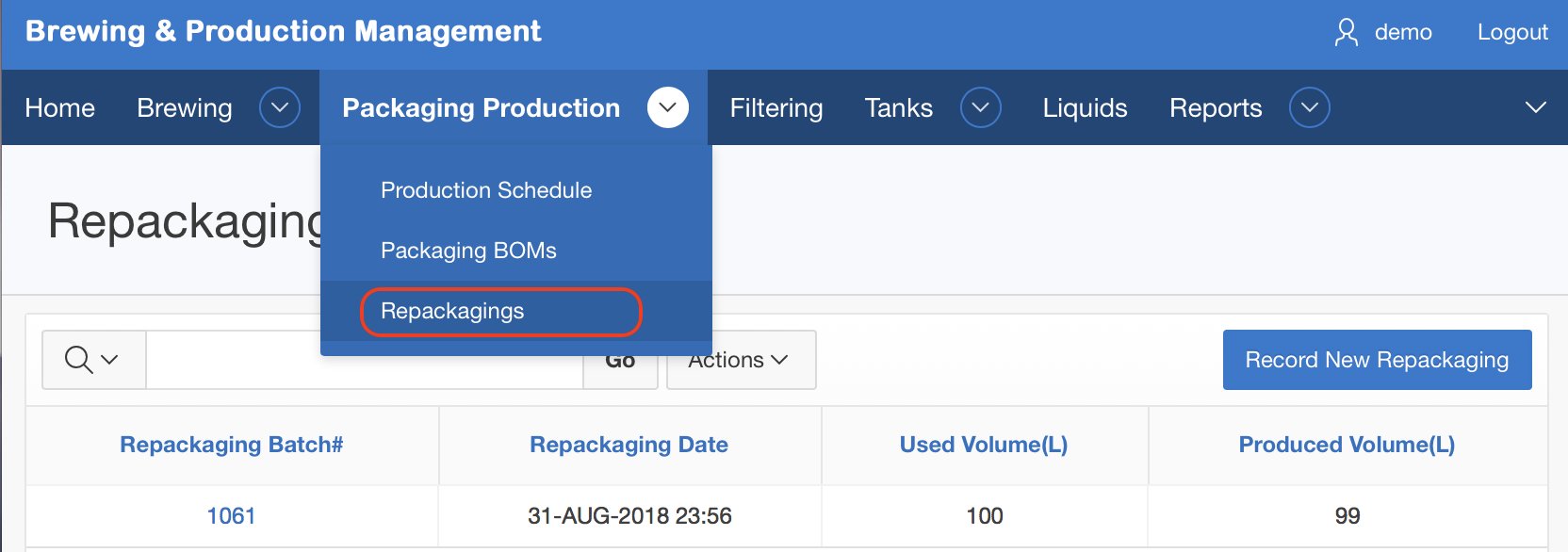The image size is (1568, 552).
Task: Choose Repackagings in the submenu
Action: pyautogui.click(x=452, y=311)
